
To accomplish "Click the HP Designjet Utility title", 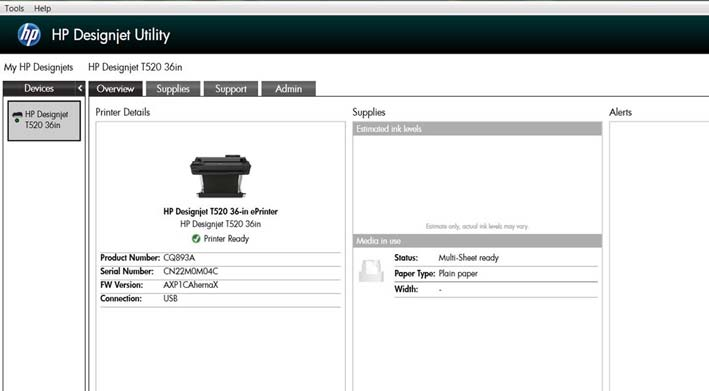I will (x=111, y=35).
